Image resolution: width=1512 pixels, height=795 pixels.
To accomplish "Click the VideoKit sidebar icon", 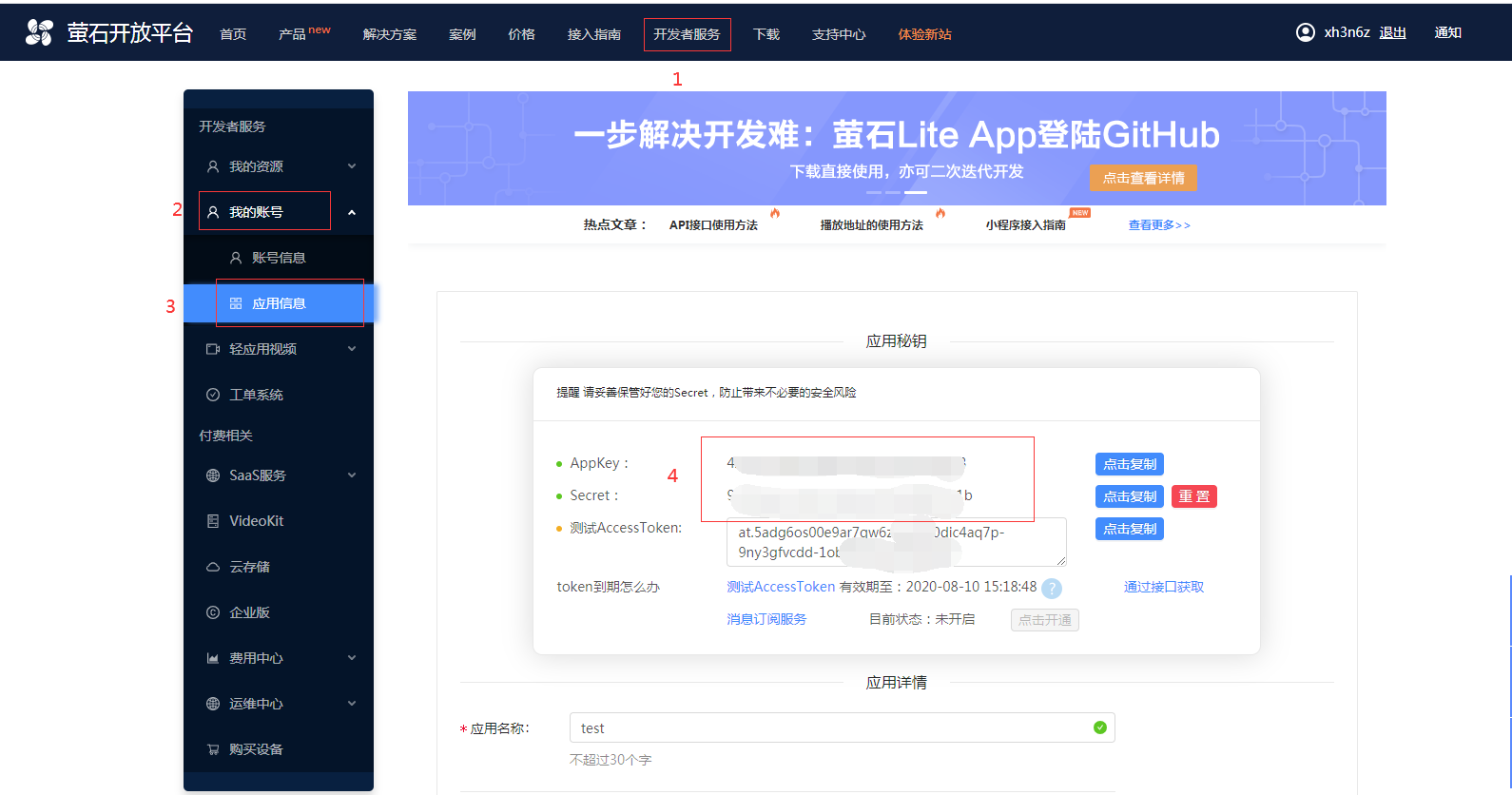I will click(213, 521).
